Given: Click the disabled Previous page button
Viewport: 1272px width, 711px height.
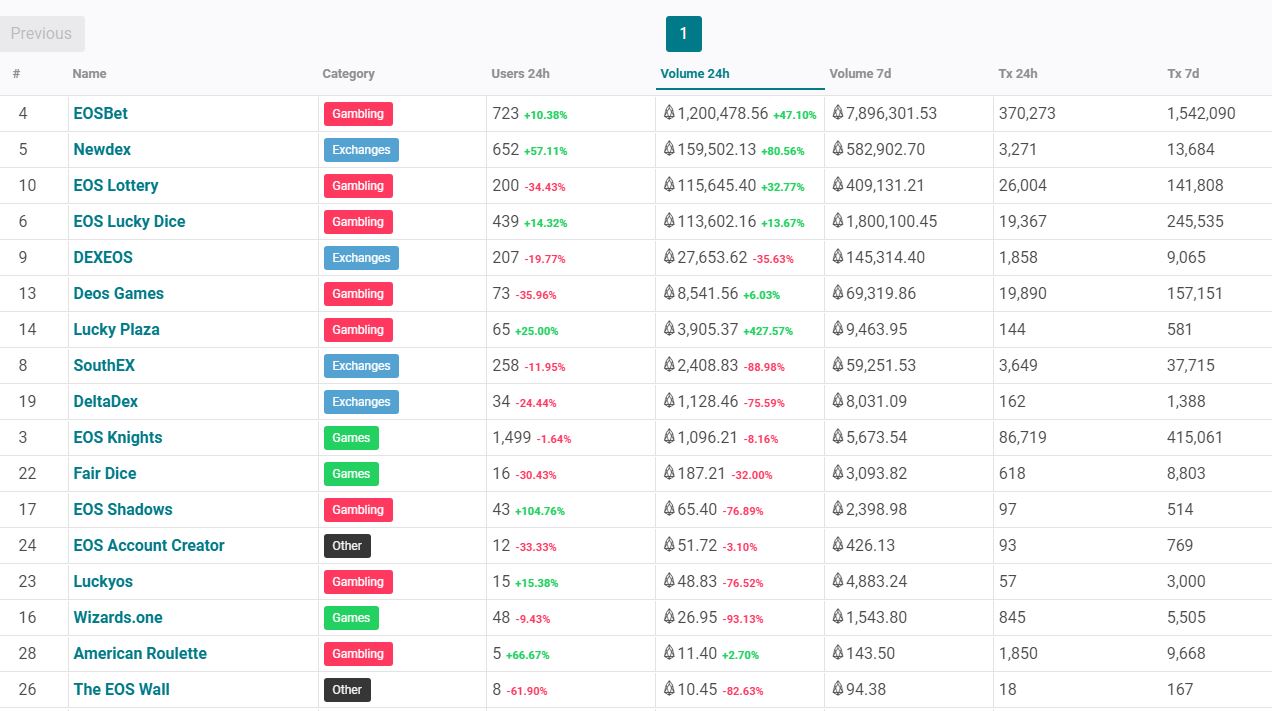Looking at the screenshot, I should [42, 34].
